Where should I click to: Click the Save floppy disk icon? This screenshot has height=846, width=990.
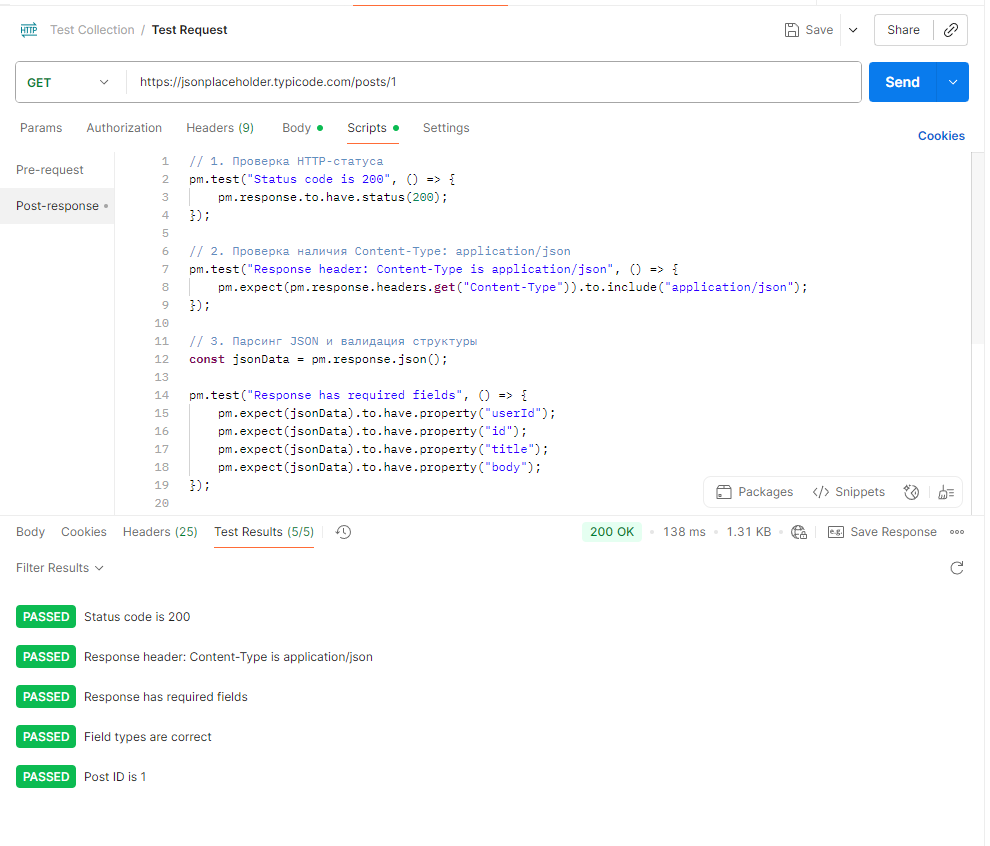(x=792, y=30)
